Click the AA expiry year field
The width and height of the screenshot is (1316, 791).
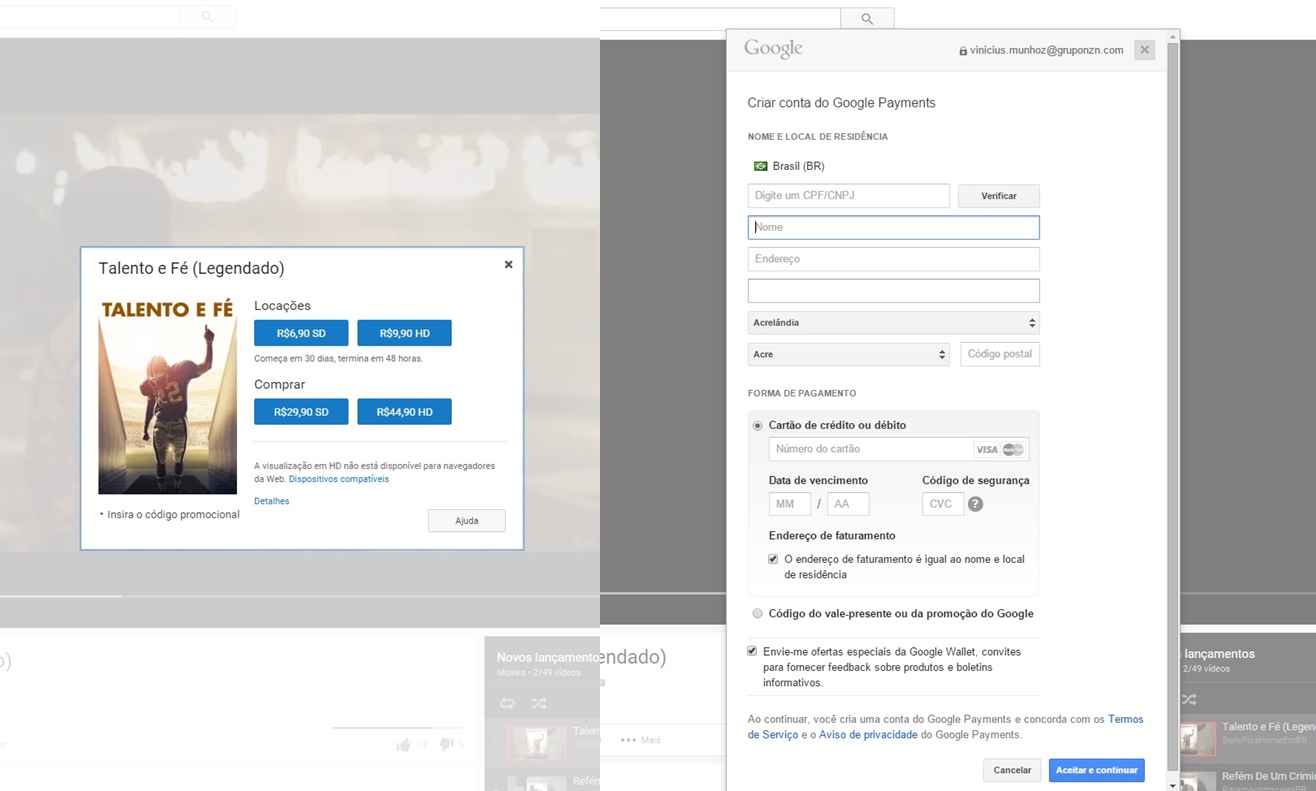(848, 504)
